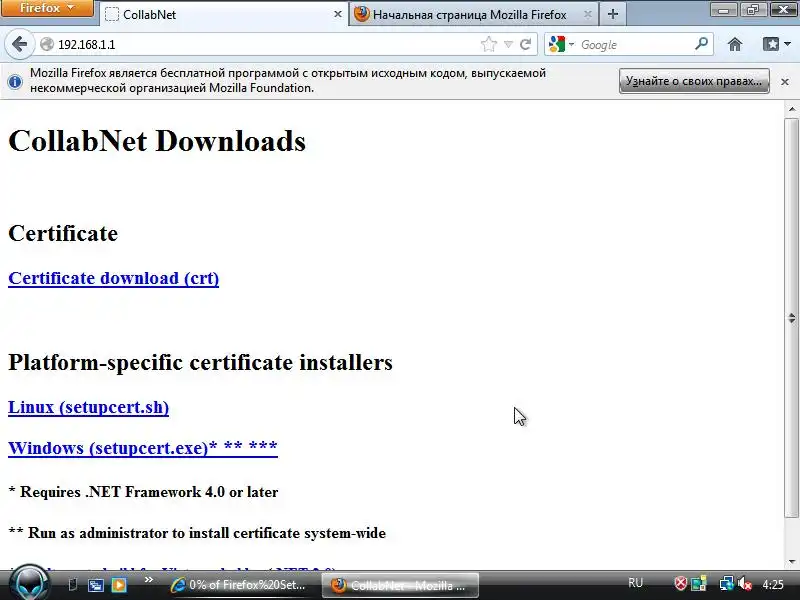Click the CollabNet Downloads heading
This screenshot has width=800, height=600.
coord(157,141)
